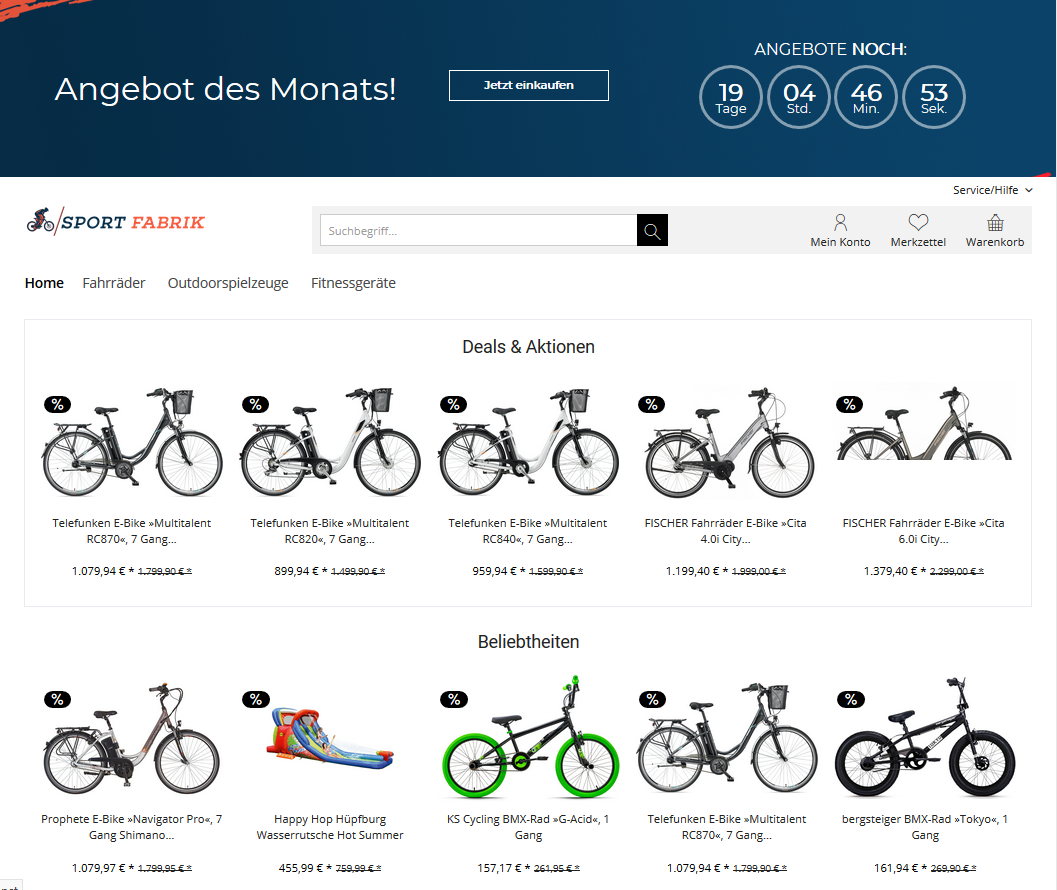Click the struck-through 2.299,00 € price
1057x890 pixels.
tap(957, 572)
